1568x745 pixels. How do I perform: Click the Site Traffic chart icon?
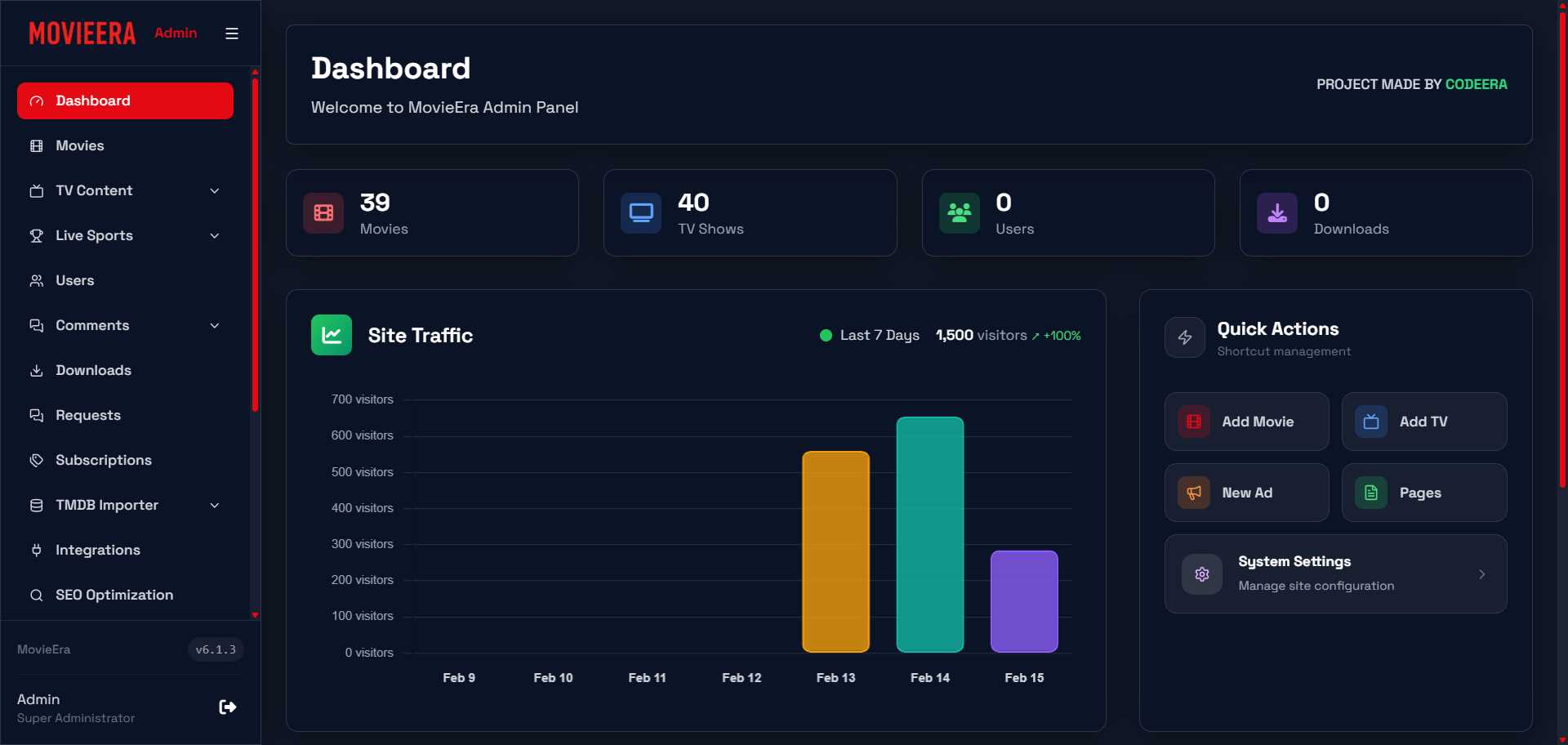coord(332,335)
